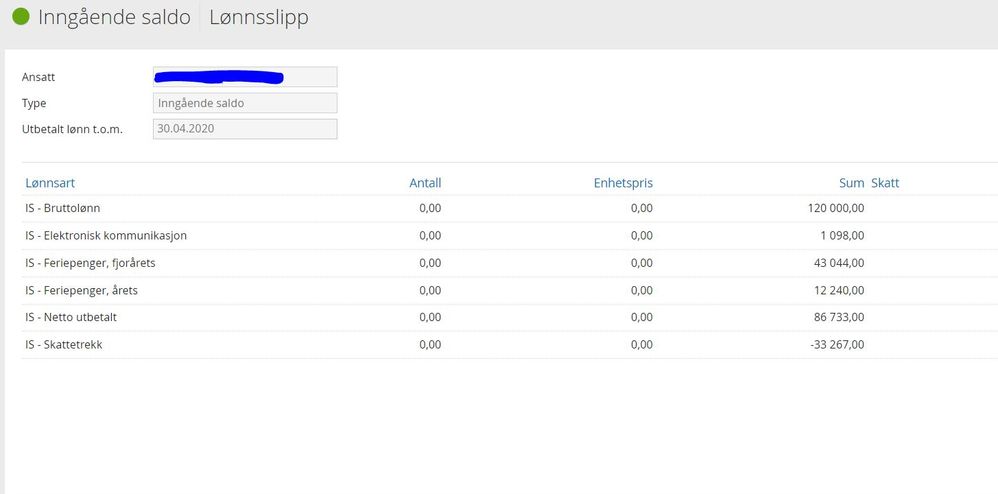Click the sum value 43 044,00
The height and width of the screenshot is (494, 998).
(839, 263)
